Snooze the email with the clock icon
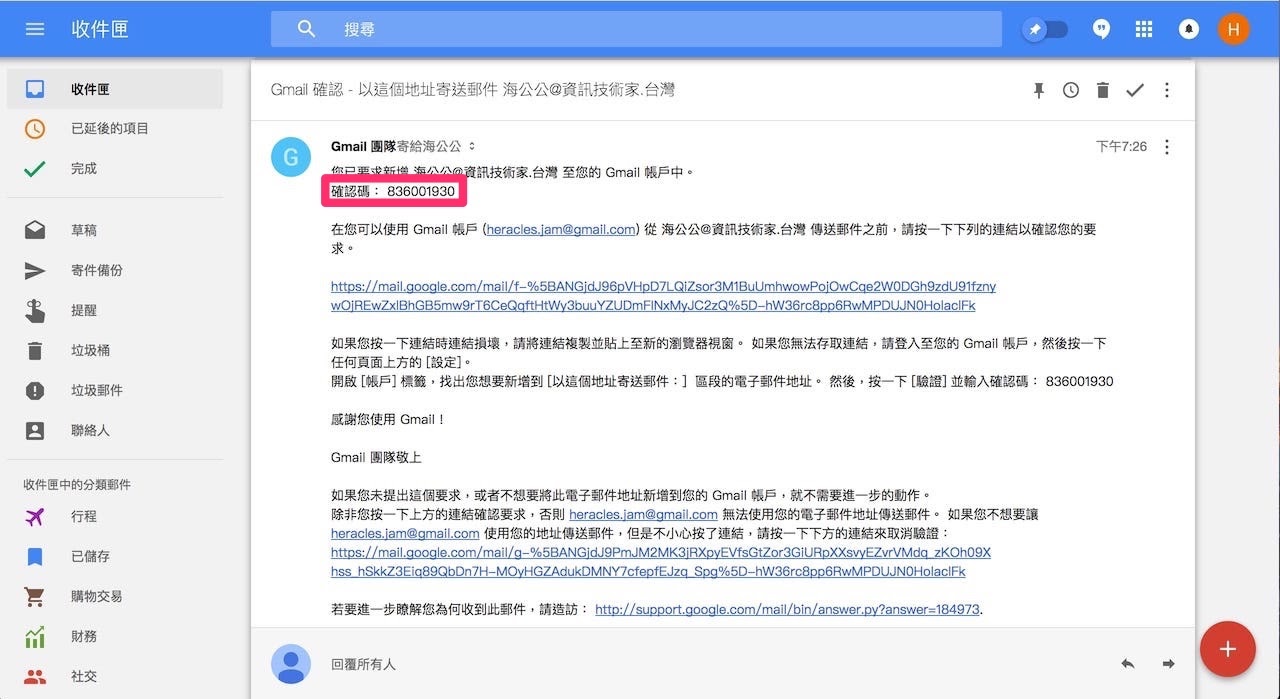The image size is (1280, 699). (x=1070, y=90)
